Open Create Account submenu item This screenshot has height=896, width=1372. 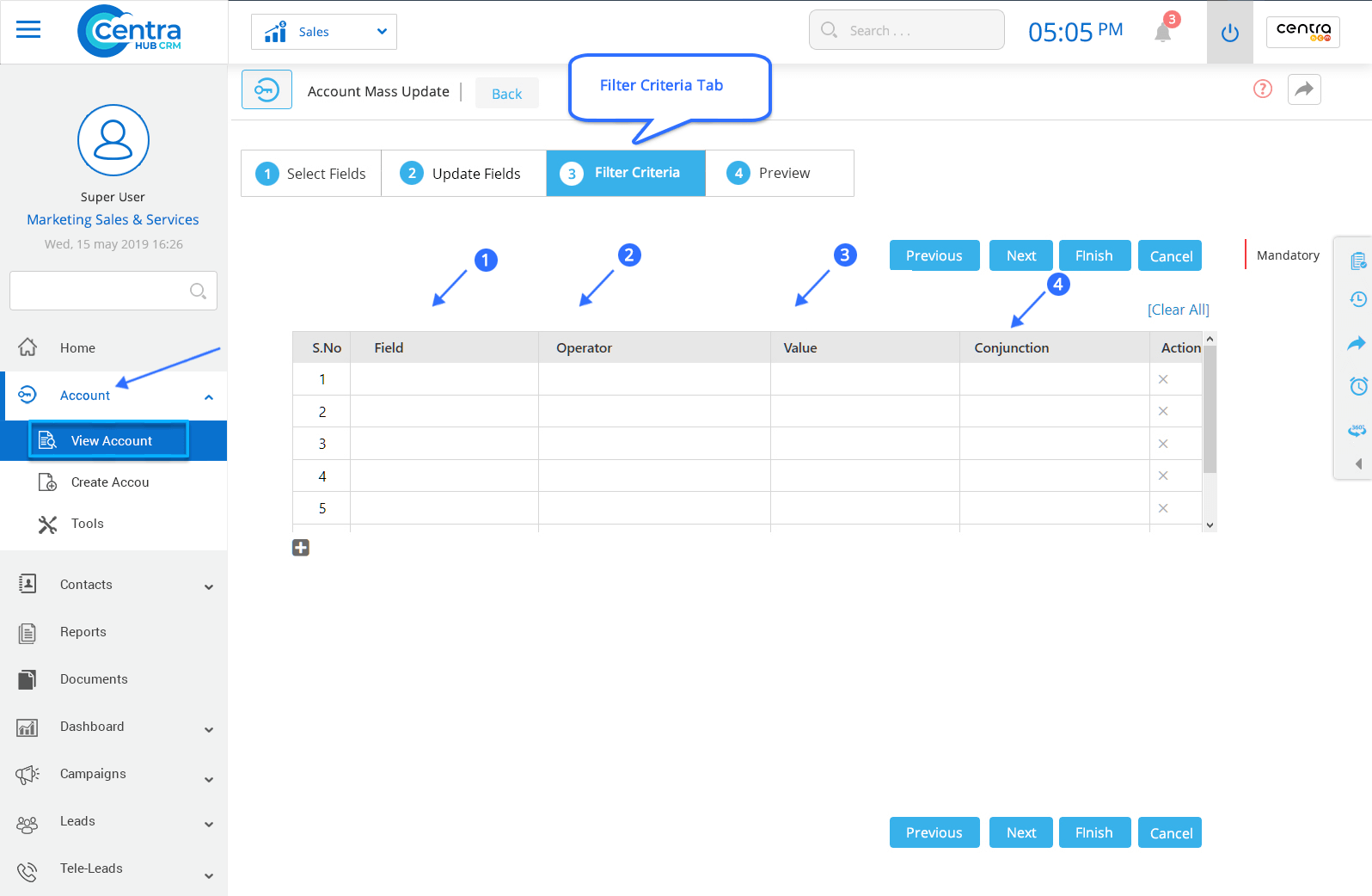point(110,482)
